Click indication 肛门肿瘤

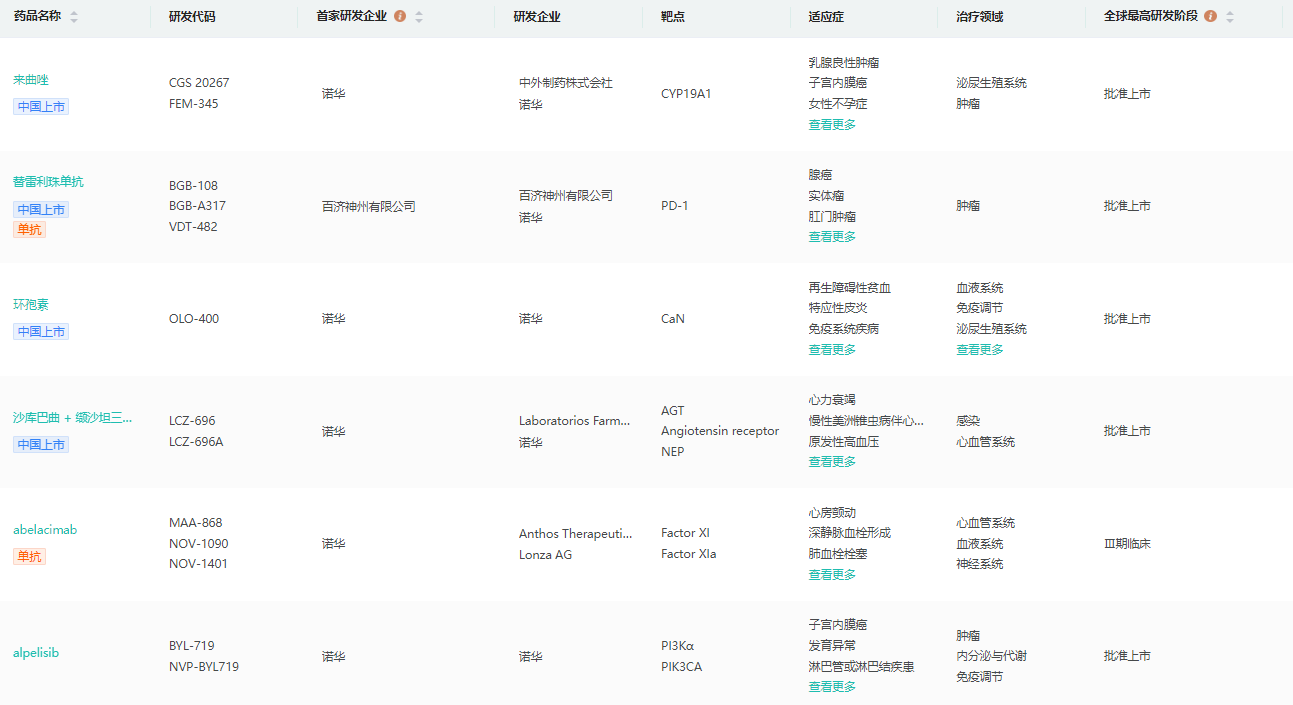click(832, 217)
